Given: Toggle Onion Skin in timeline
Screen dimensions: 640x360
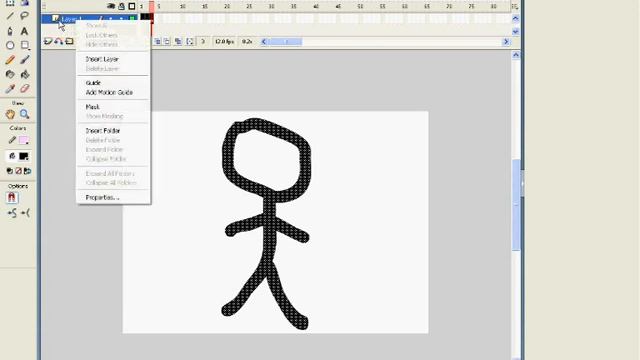Looking at the screenshot, I should click(157, 41).
